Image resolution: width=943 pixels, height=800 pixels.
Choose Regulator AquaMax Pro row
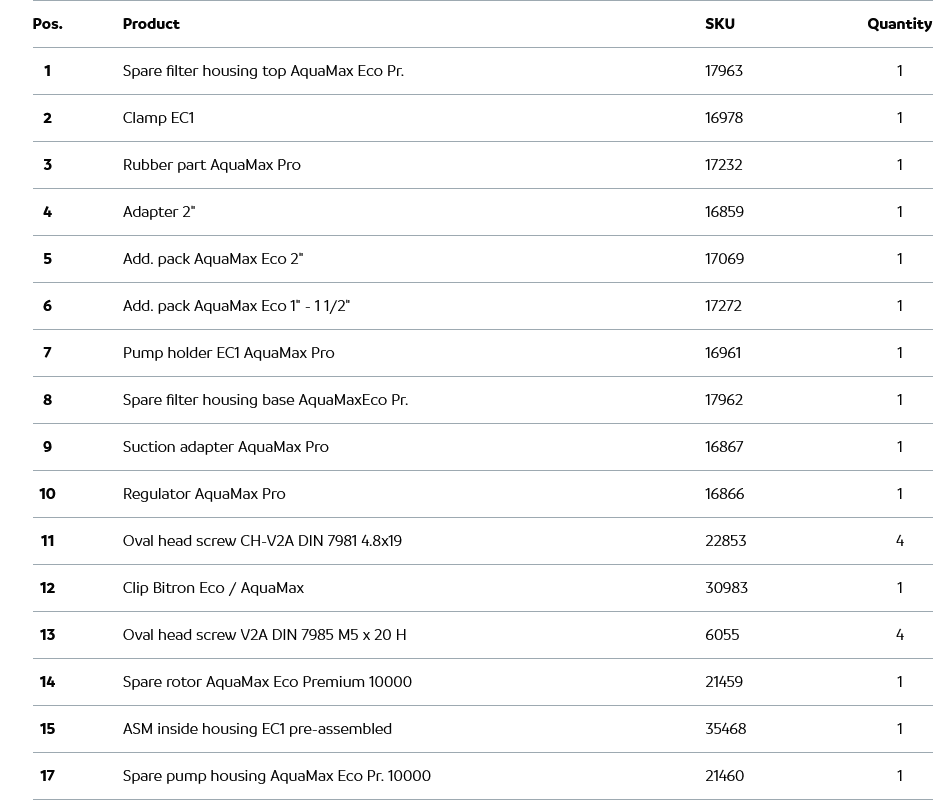point(204,494)
